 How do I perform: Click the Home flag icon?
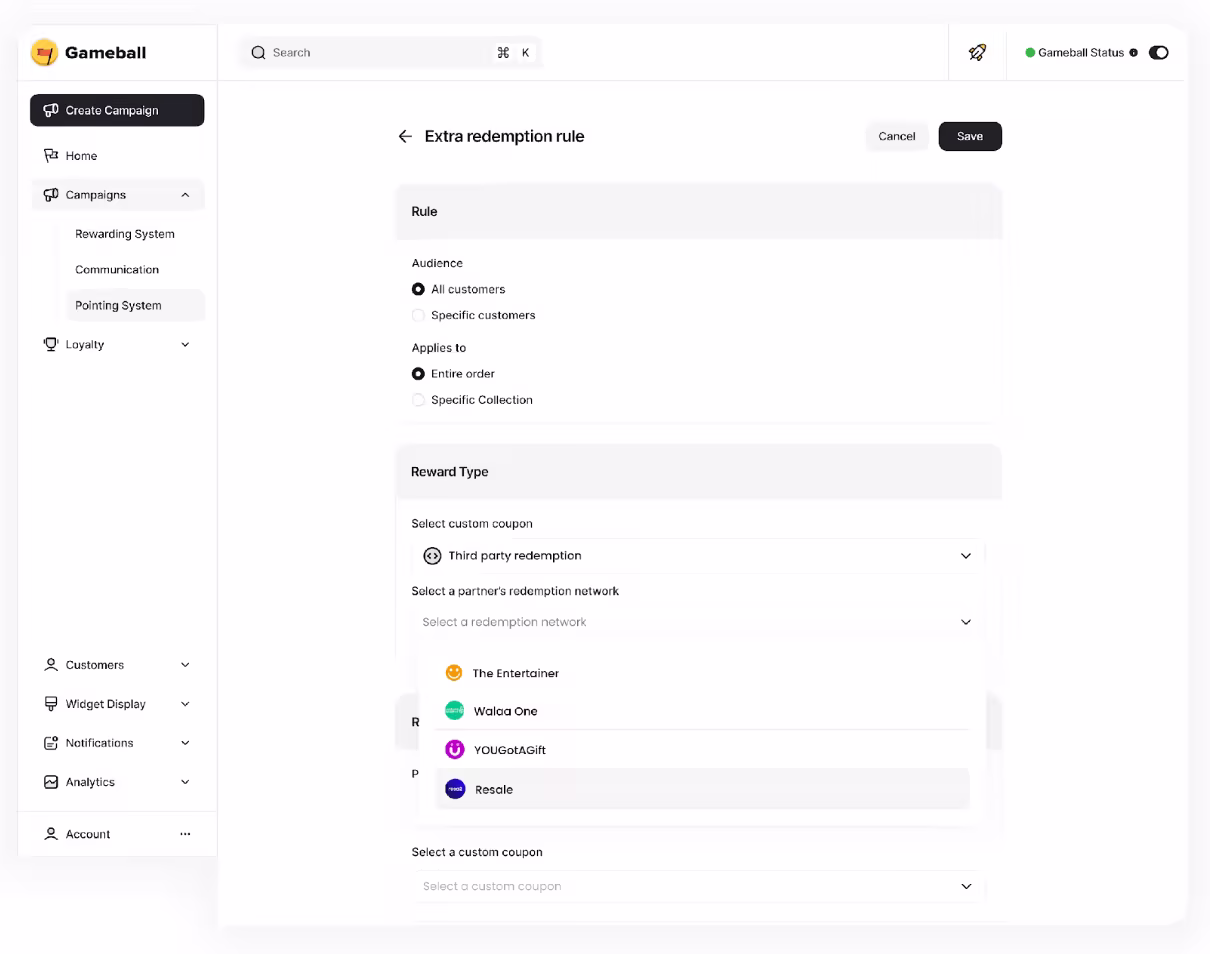(51, 155)
